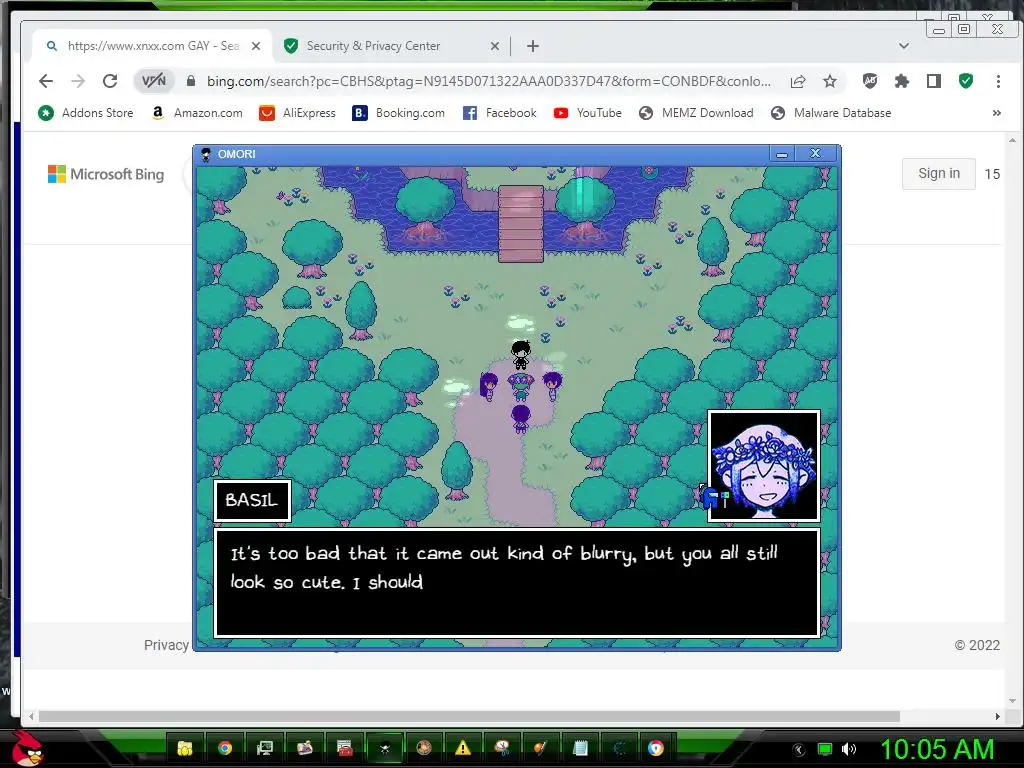The width and height of the screenshot is (1024, 768).
Task: Click the page scroll-right arrow
Action: pyautogui.click(x=997, y=716)
